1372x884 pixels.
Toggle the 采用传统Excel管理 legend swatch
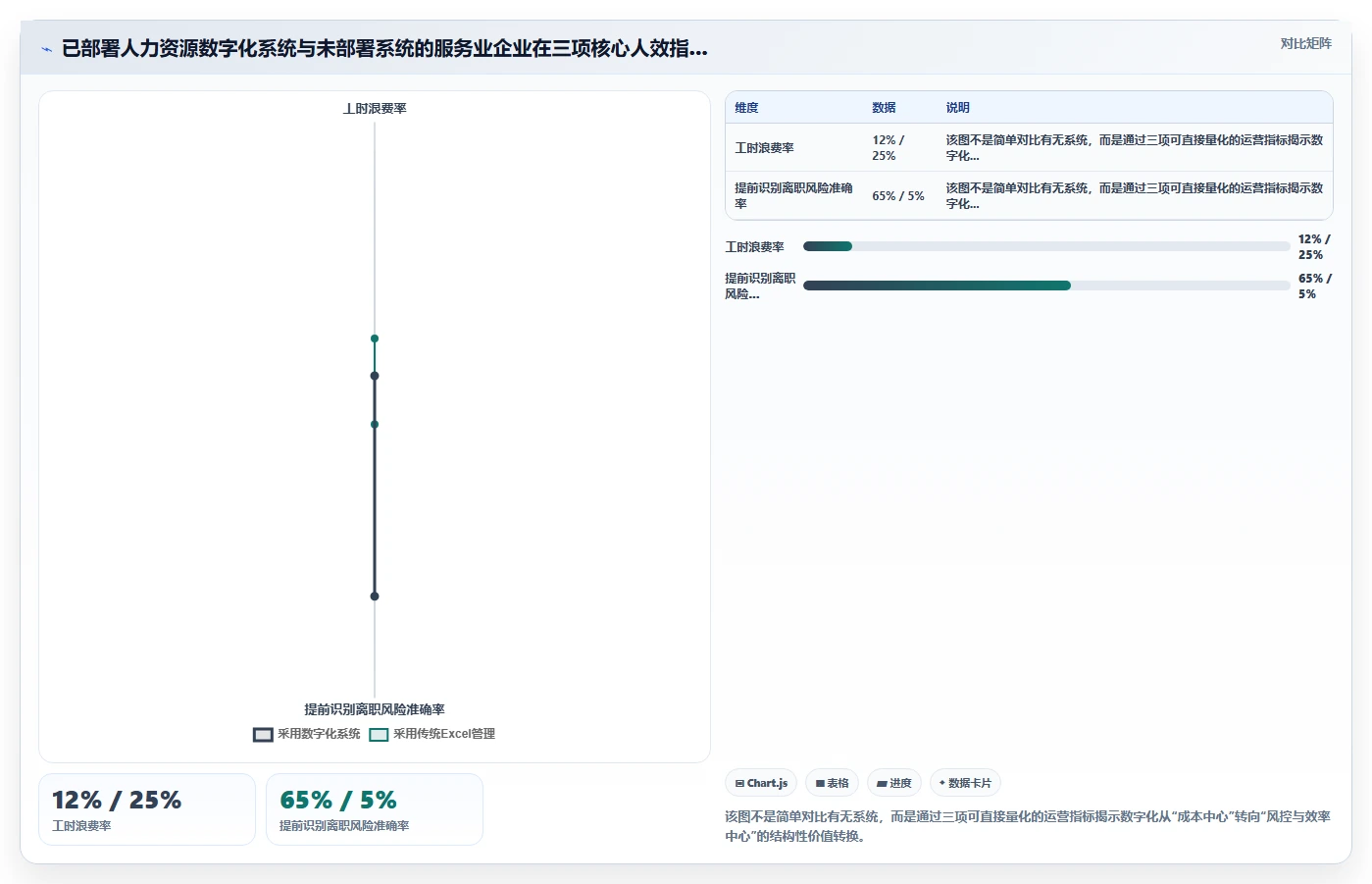379,734
